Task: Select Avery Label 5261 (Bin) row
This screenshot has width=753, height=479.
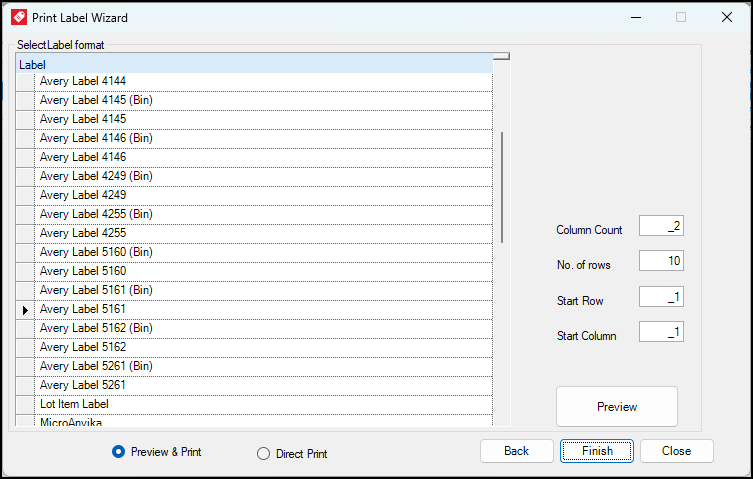Action: [264, 366]
